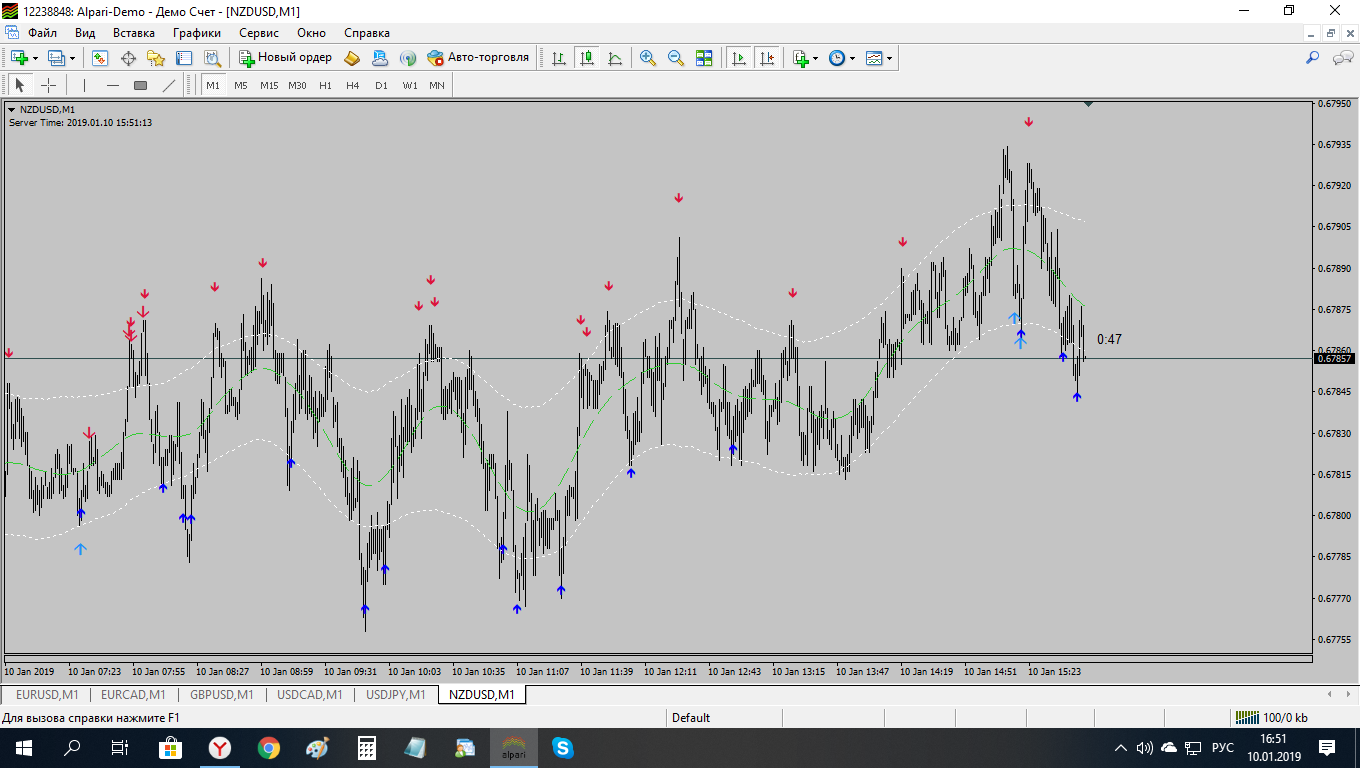Viewport: 1360px width, 768px height.
Task: Select the trendline drawing tool
Action: click(x=169, y=85)
